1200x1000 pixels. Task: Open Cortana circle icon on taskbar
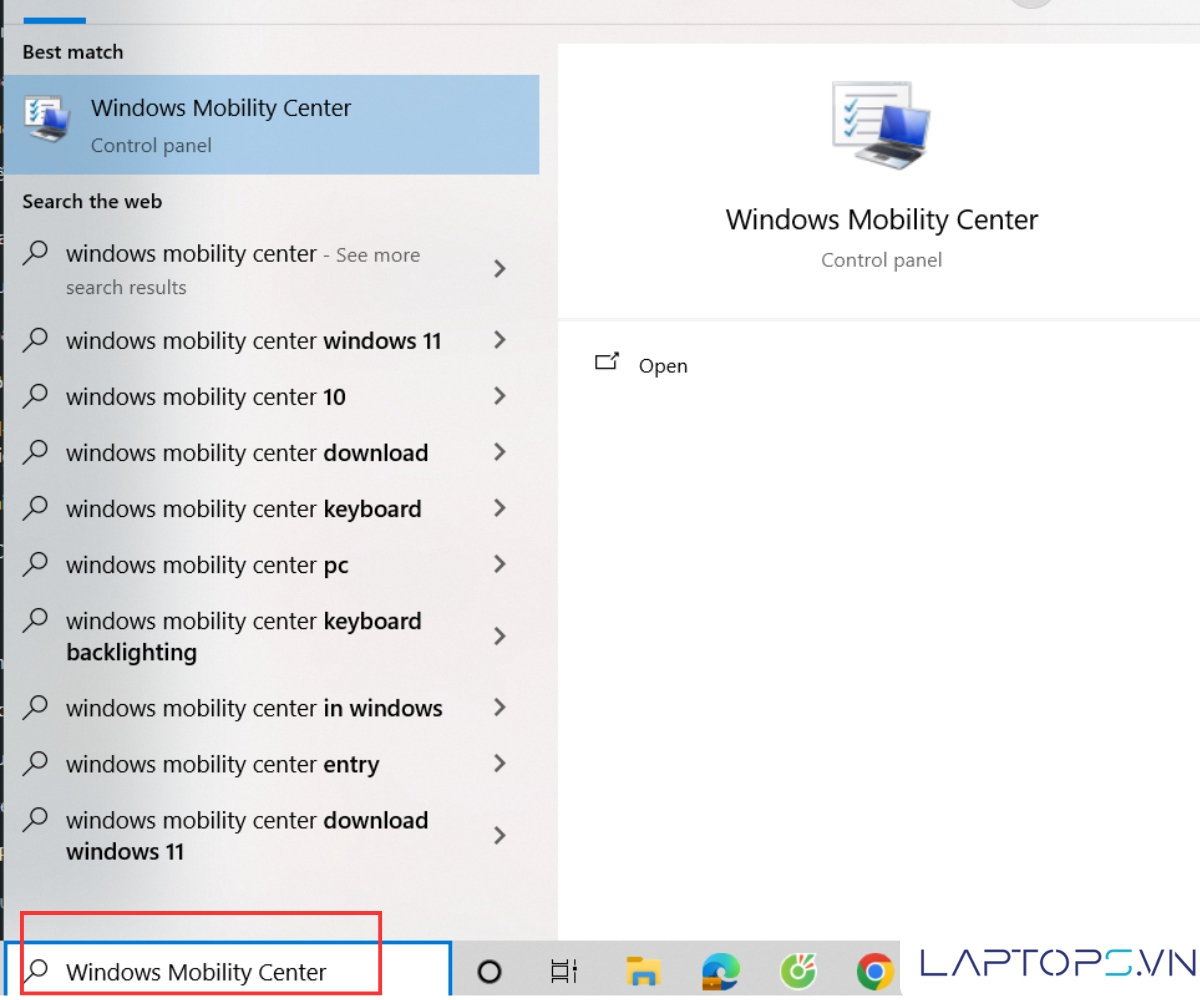489,970
